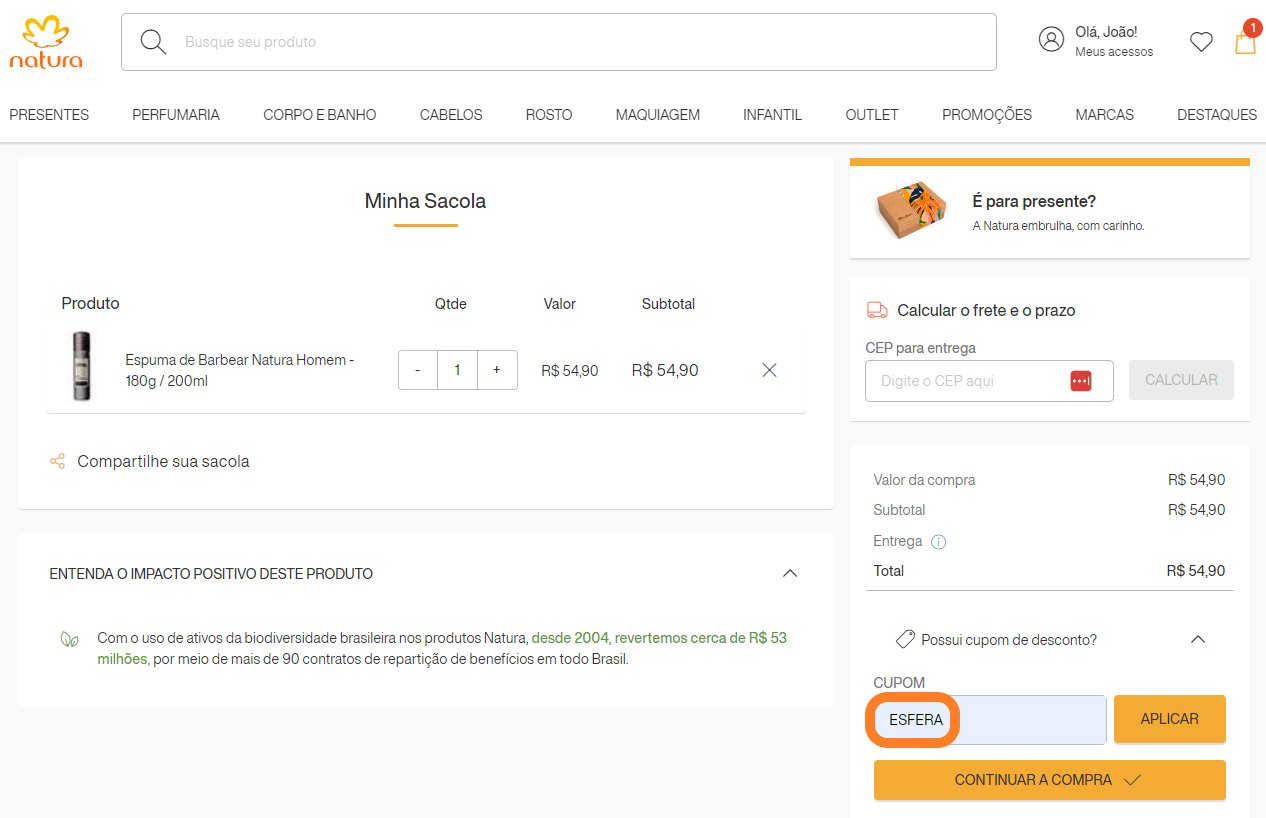This screenshot has width=1266, height=818.
Task: Click the Minha Sacola title
Action: tap(425, 201)
